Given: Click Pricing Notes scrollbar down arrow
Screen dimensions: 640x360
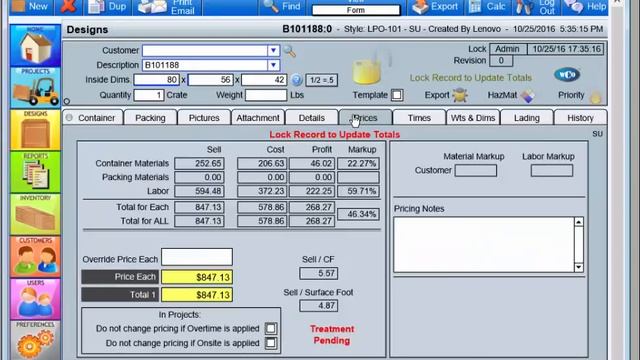Looking at the screenshot, I should pos(579,267).
